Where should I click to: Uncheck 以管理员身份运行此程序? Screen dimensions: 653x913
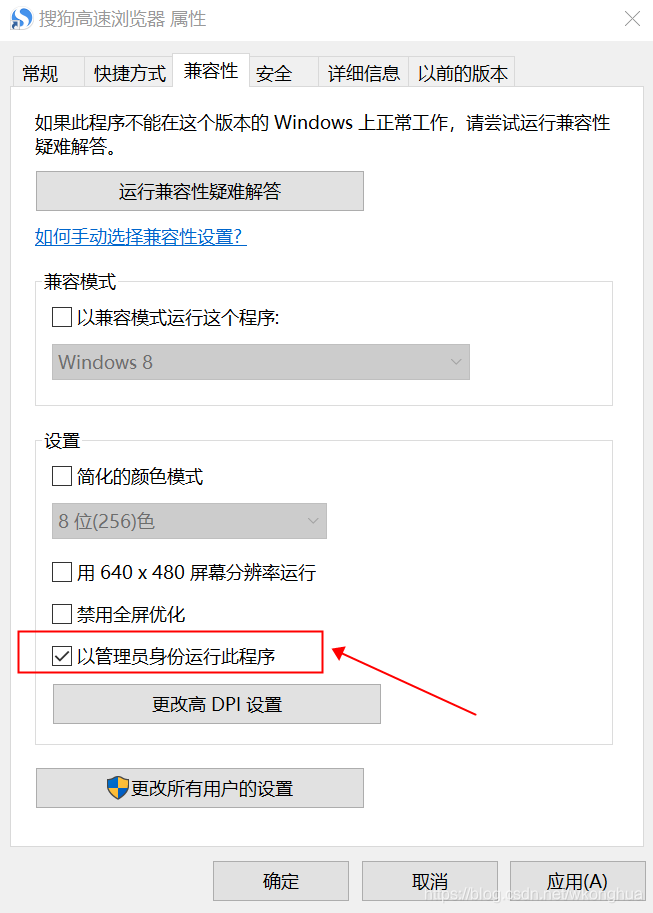(62, 656)
